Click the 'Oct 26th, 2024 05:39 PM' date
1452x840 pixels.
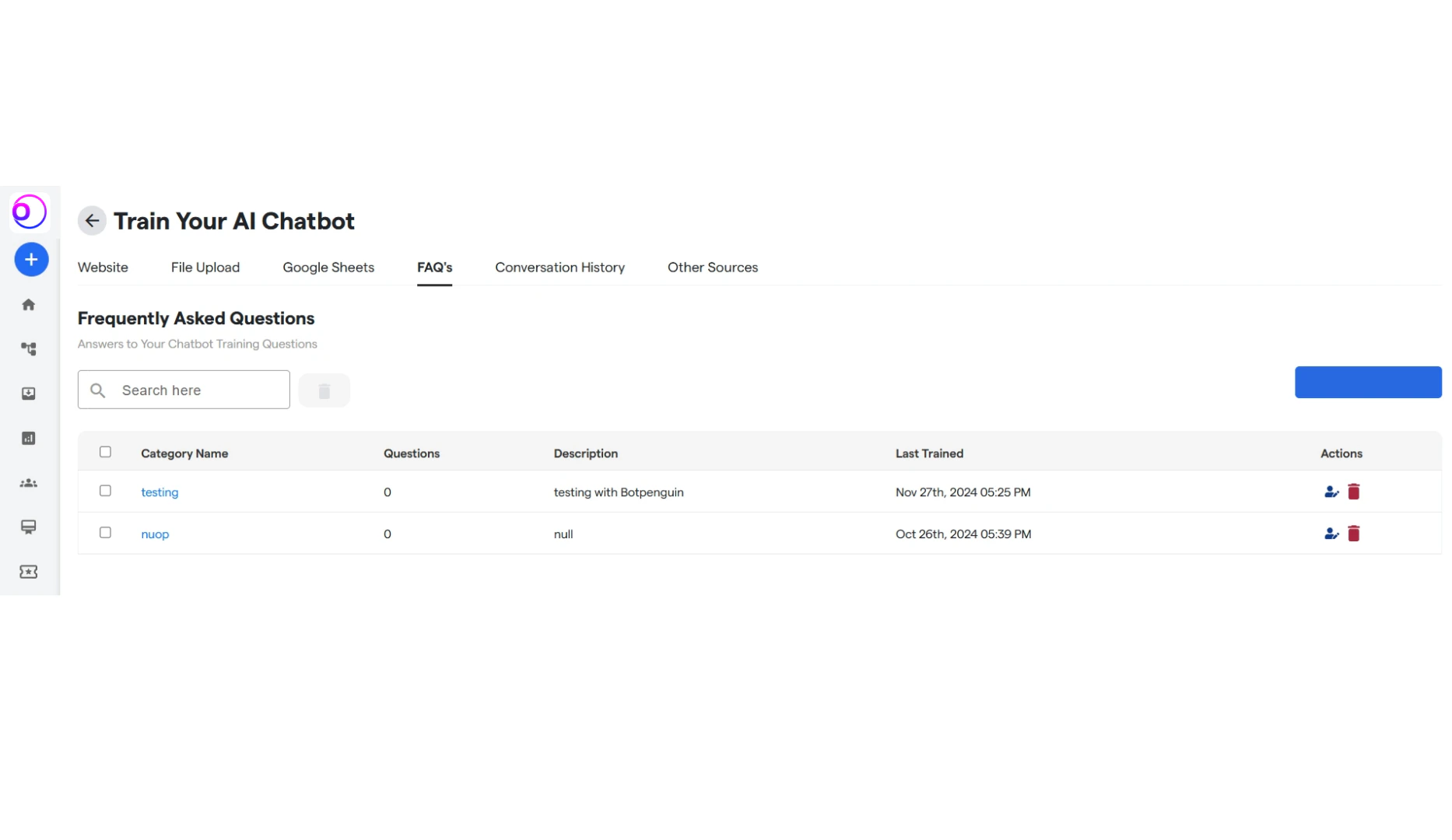[963, 534]
